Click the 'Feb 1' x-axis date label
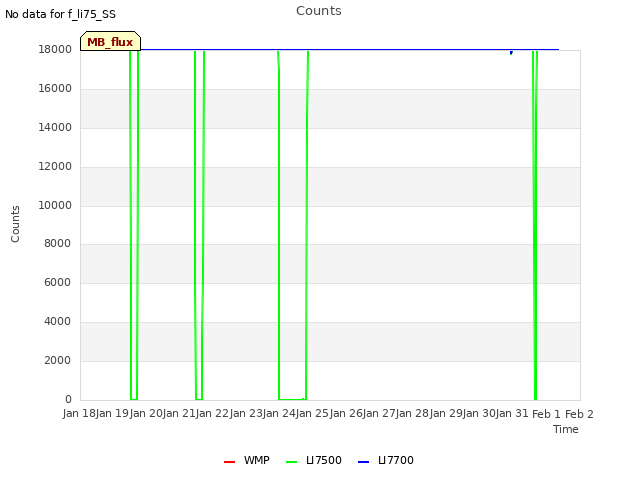Viewport: 640px width, 480px height. [546, 414]
